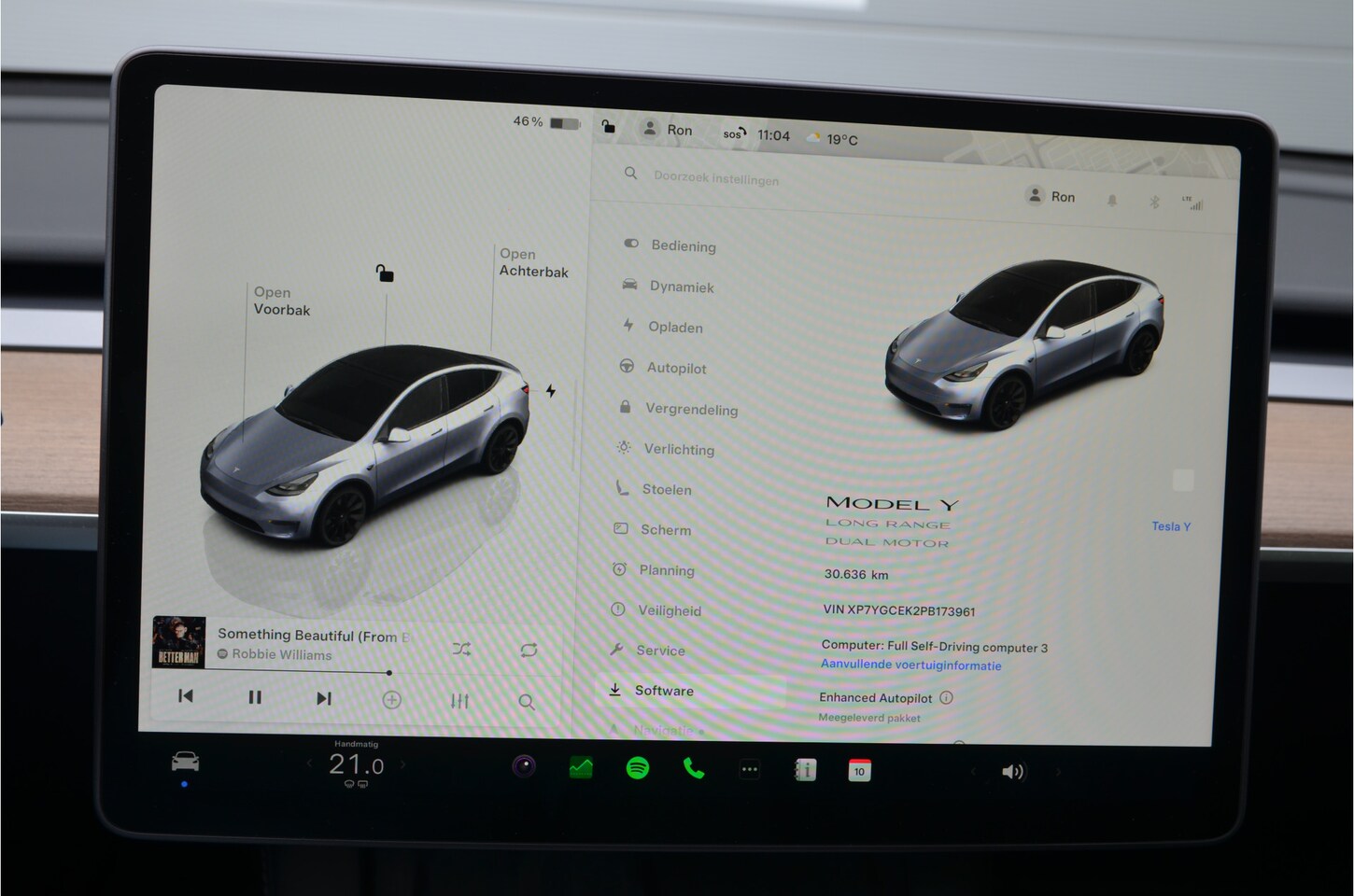Open the energy graph app
Image resolution: width=1354 pixels, height=896 pixels.
pos(581,768)
